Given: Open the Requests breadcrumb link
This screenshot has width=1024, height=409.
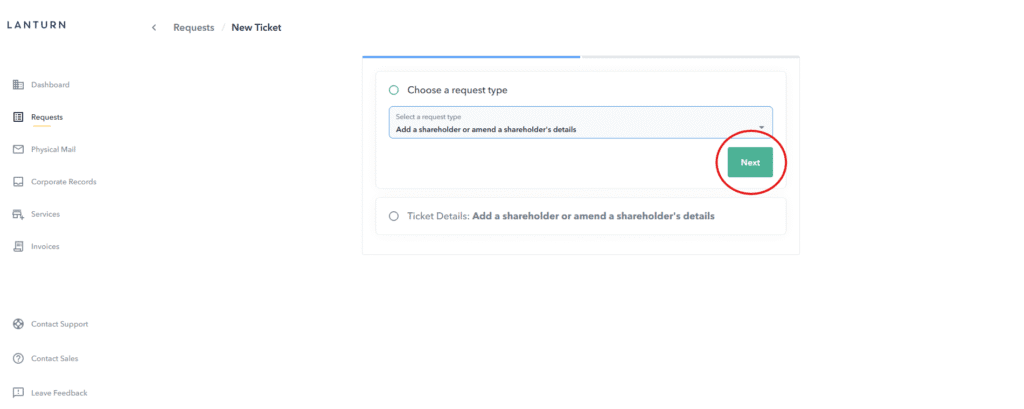Looking at the screenshot, I should click(193, 28).
